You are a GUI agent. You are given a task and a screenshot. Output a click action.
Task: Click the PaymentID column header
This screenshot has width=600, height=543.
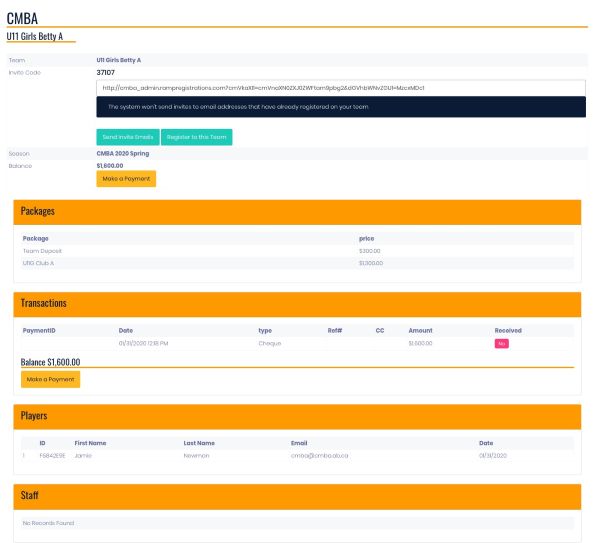tap(39, 331)
